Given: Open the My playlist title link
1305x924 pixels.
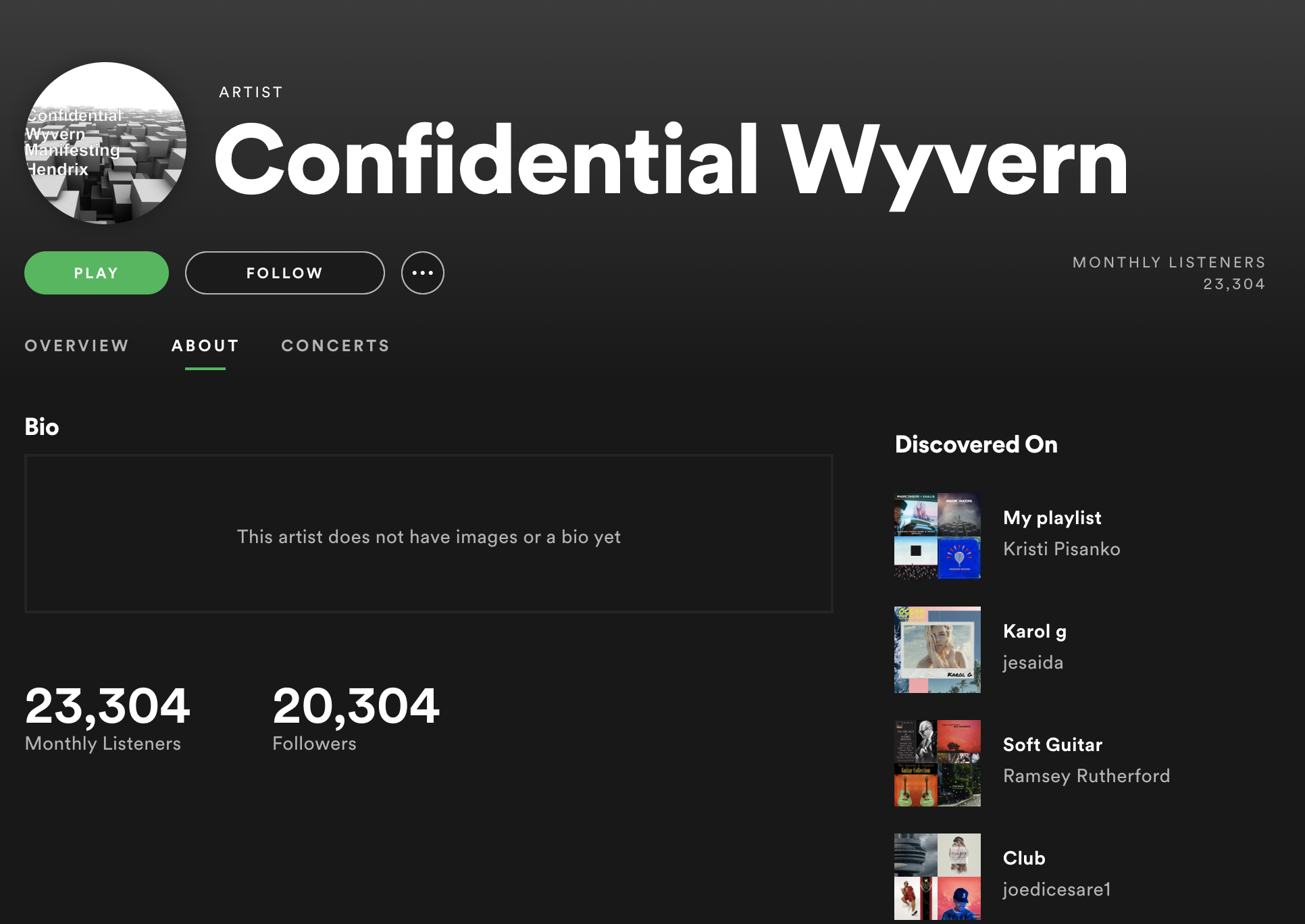Looking at the screenshot, I should coord(1052,518).
